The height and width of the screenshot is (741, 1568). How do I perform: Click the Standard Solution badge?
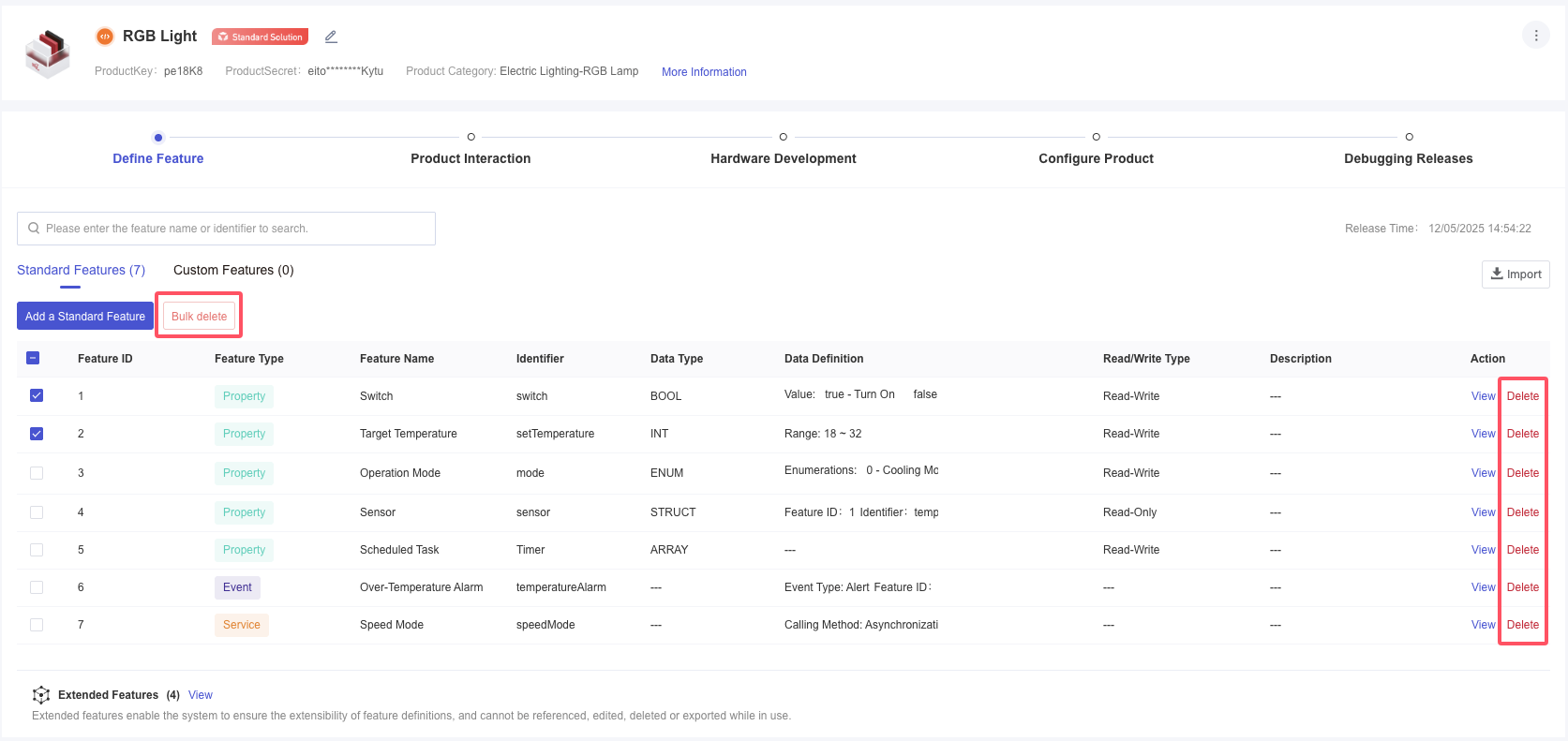point(260,37)
